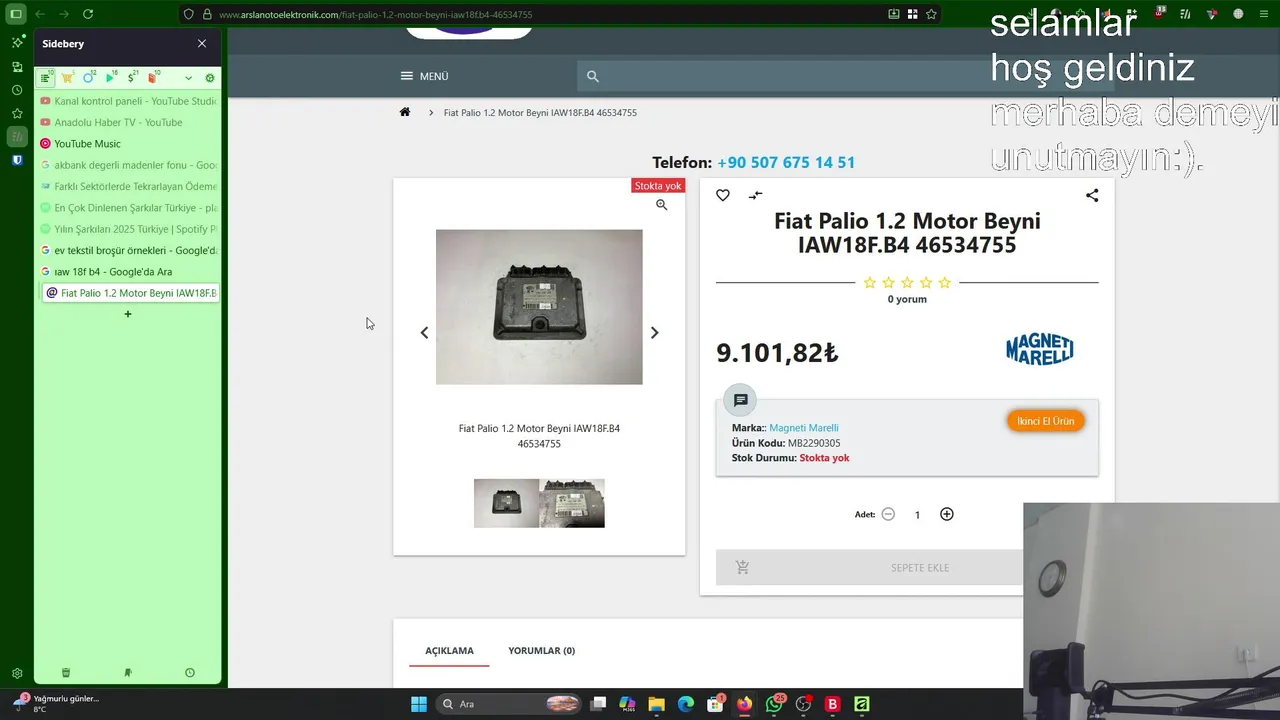Select the first tabs-list panel in Sidebery
This screenshot has height=720, width=1280.
47,78
